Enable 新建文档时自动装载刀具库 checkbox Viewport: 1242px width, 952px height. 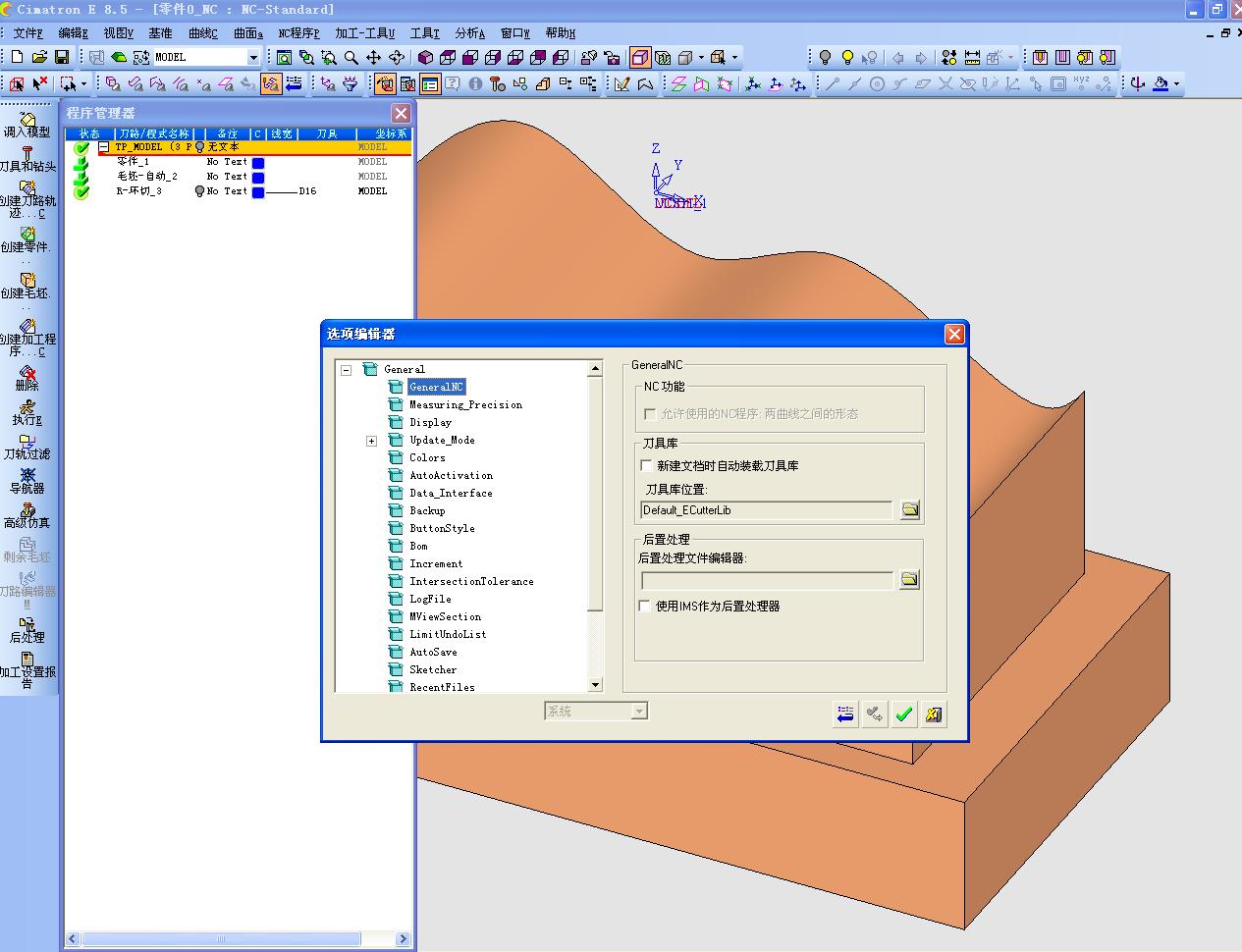click(646, 465)
